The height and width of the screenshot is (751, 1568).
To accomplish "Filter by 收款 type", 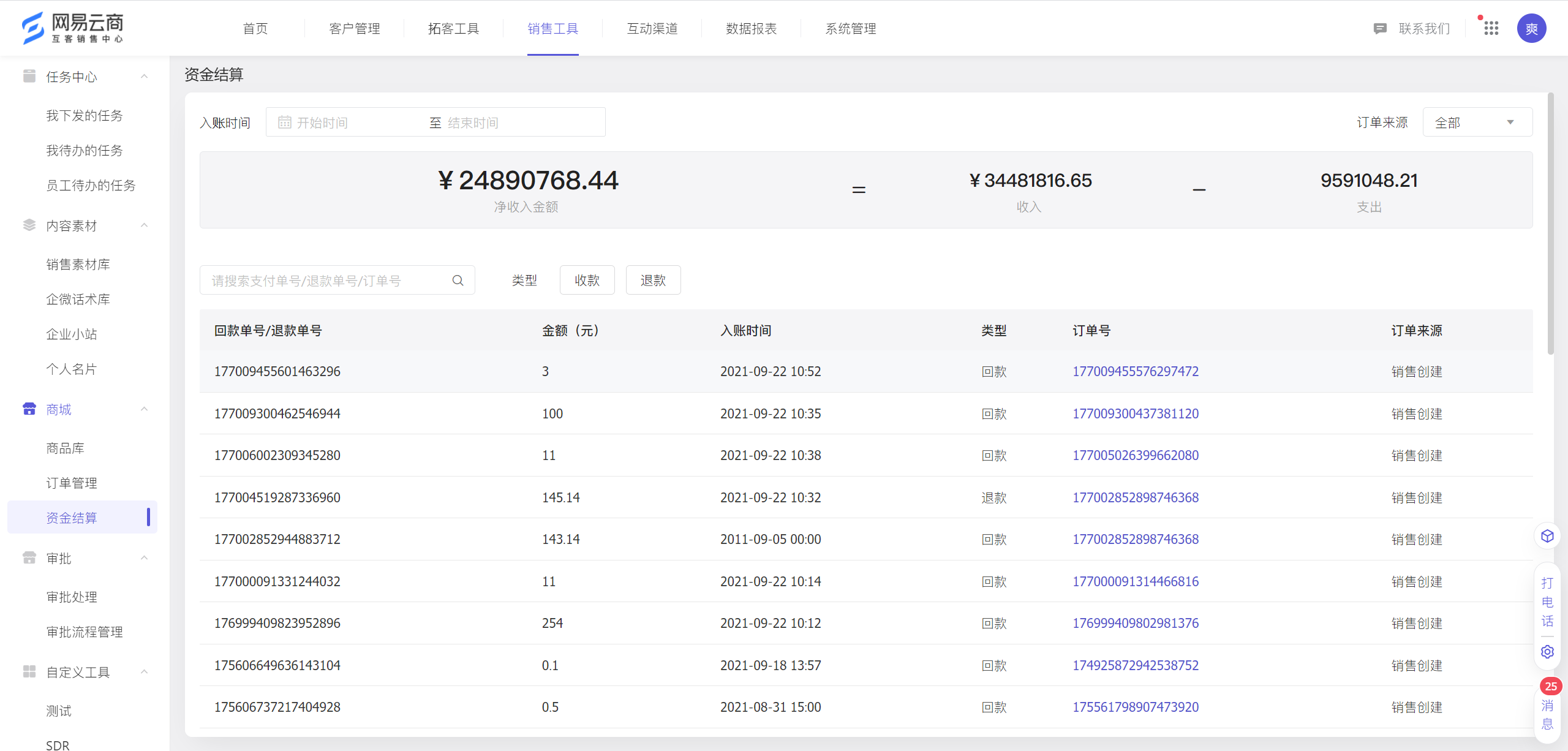I will [587, 280].
